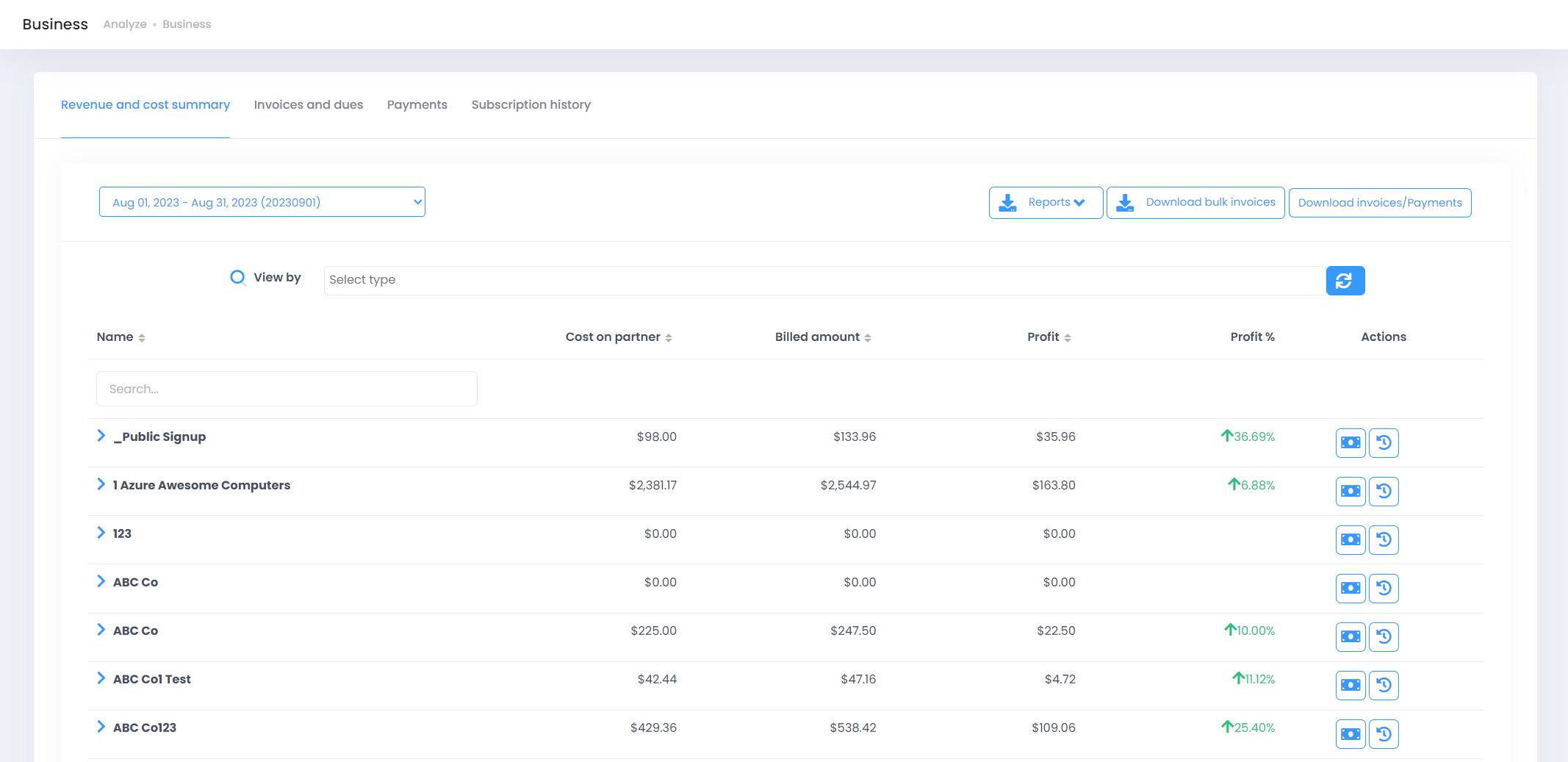The height and width of the screenshot is (762, 1568).
Task: Expand the ABC Co123 row
Action: 101,727
